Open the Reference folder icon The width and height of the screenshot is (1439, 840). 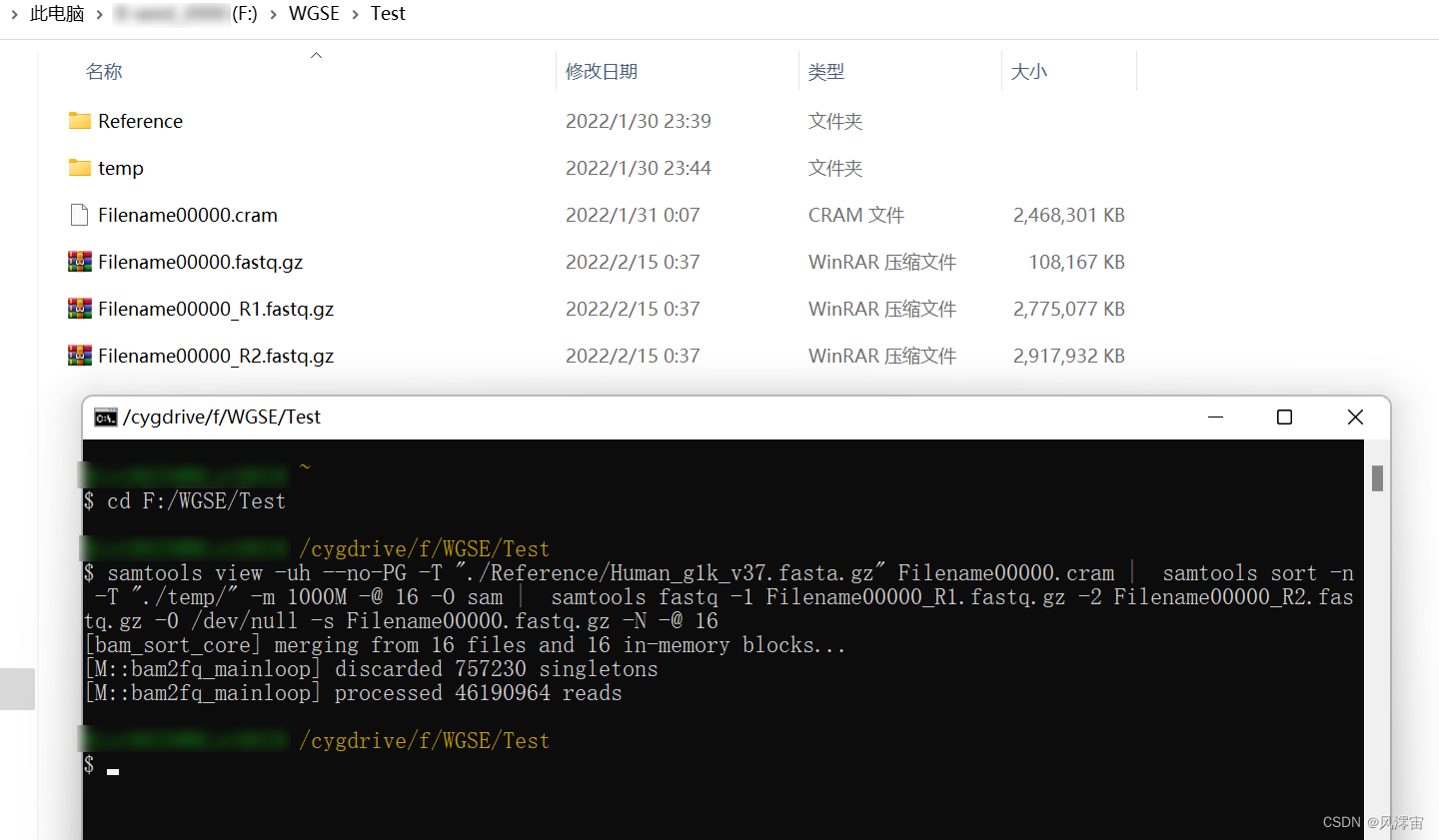pyautogui.click(x=79, y=121)
